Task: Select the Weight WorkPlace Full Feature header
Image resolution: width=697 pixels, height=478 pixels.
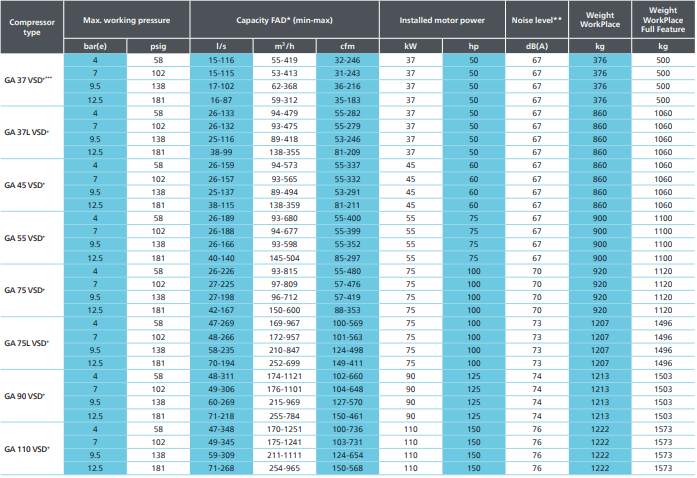Action: coord(663,20)
